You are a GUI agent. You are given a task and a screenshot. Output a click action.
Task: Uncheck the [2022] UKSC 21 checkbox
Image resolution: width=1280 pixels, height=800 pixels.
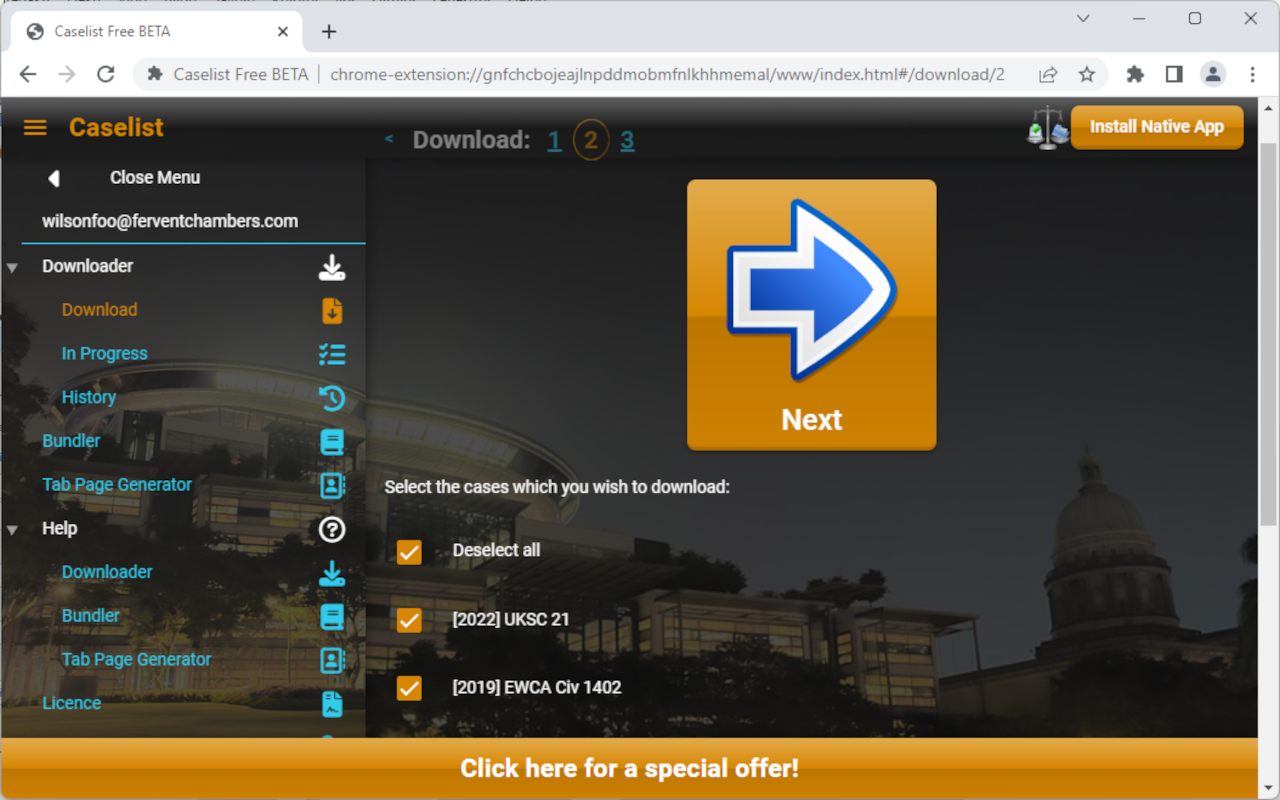[x=409, y=620]
